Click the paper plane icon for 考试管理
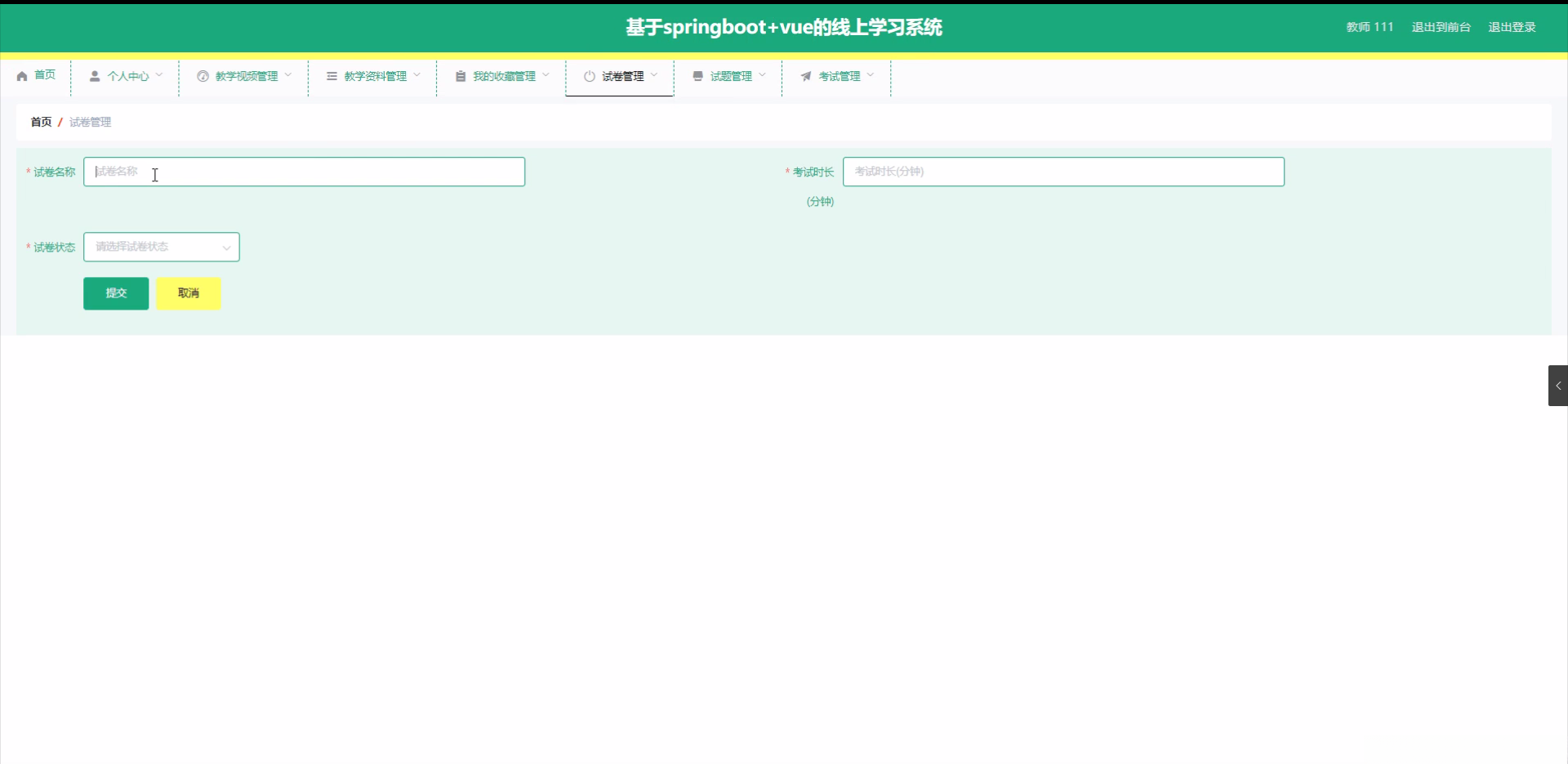 806,76
